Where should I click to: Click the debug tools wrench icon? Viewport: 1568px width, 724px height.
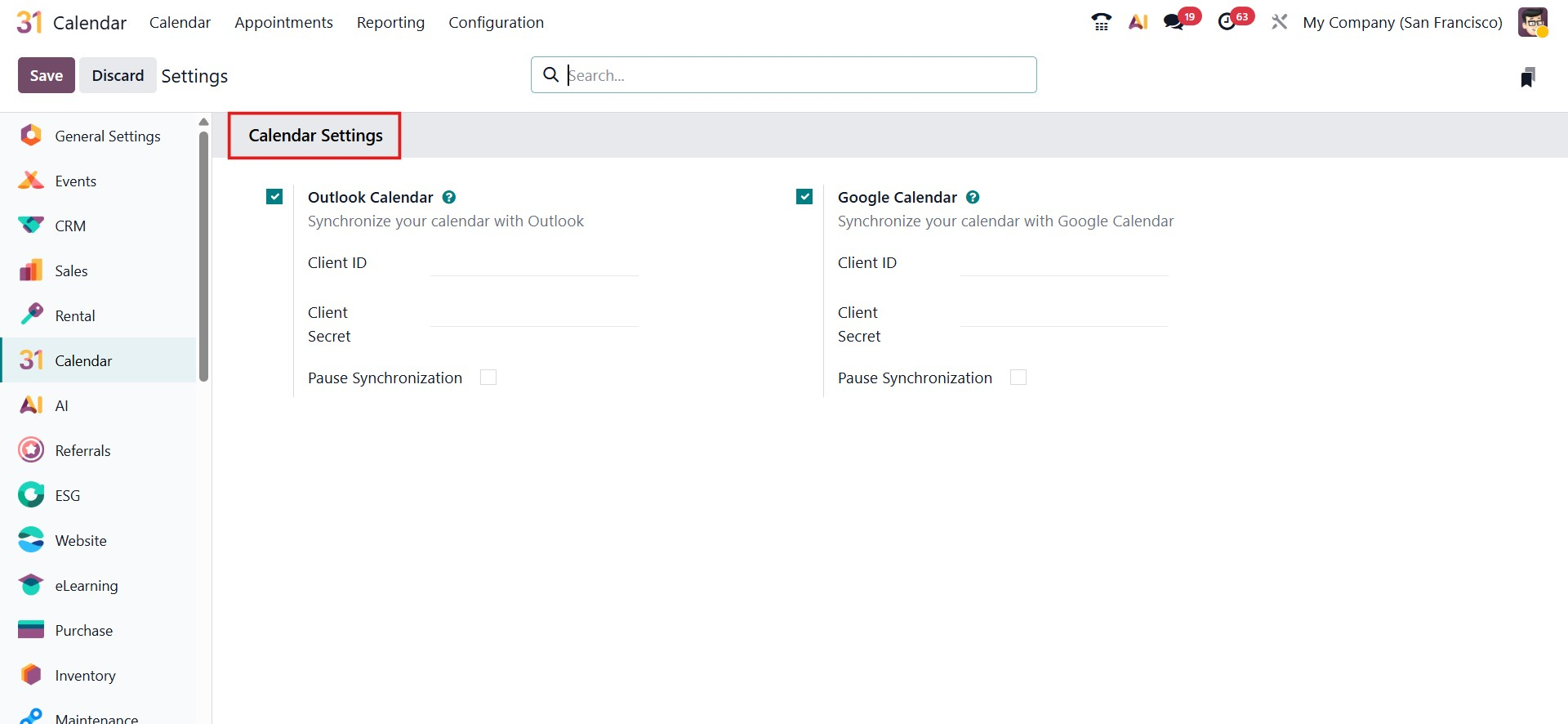point(1279,22)
